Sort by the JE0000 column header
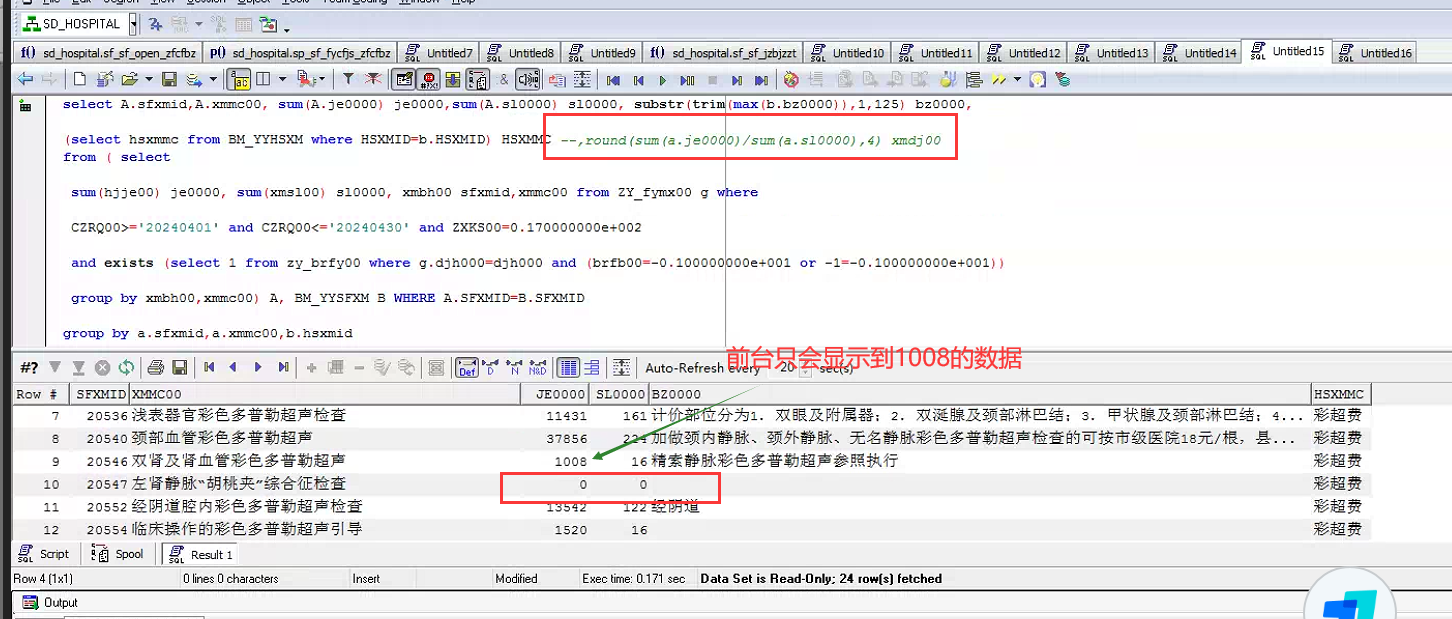This screenshot has width=1452, height=619. point(555,394)
